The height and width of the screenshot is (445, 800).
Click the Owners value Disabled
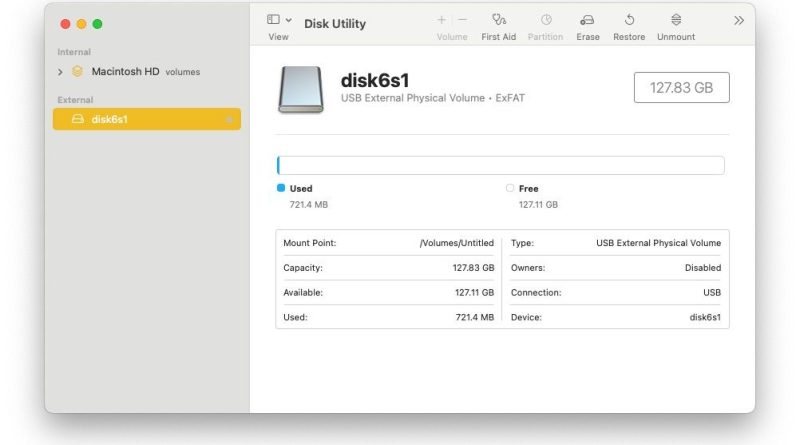703,268
